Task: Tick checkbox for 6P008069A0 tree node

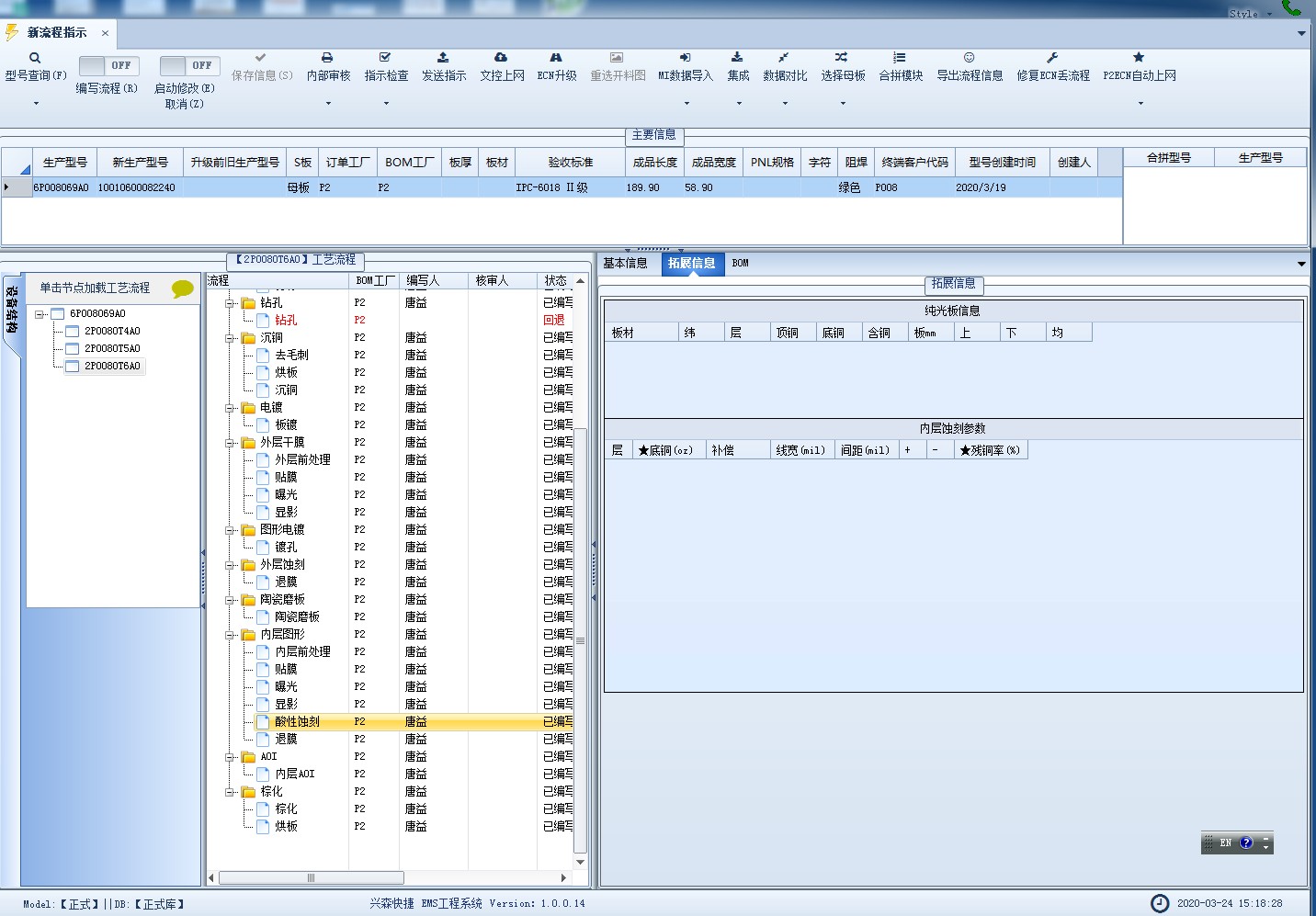Action: point(57,313)
